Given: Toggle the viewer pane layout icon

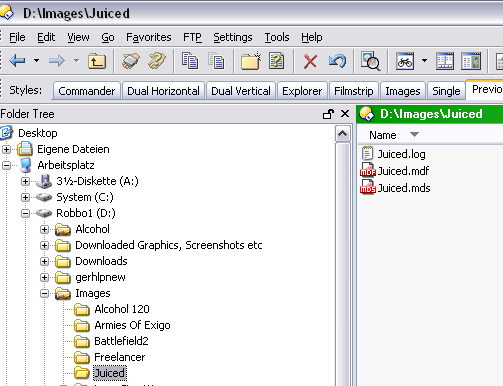Looking at the screenshot, I should (471, 61).
